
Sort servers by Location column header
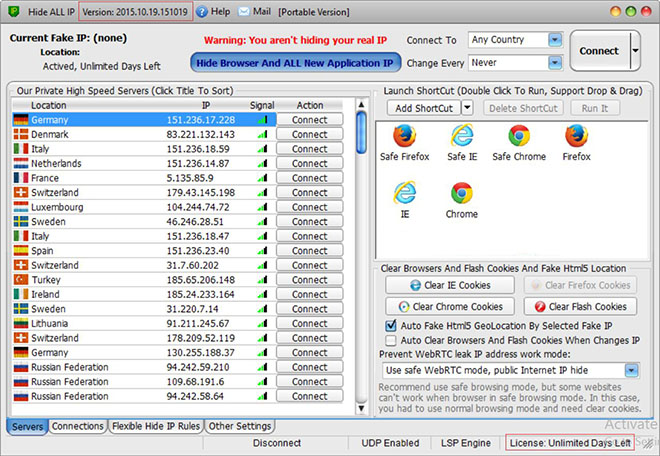tap(48, 105)
